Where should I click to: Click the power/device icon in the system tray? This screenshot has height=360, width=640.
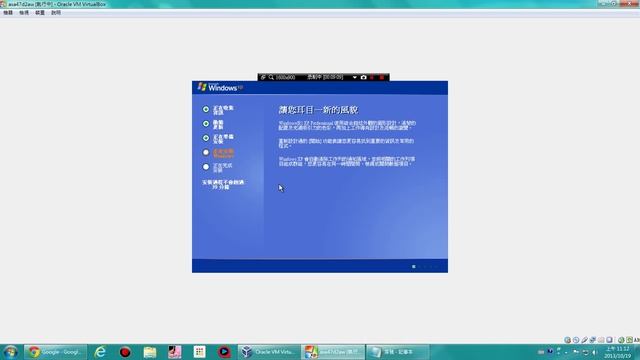585,352
